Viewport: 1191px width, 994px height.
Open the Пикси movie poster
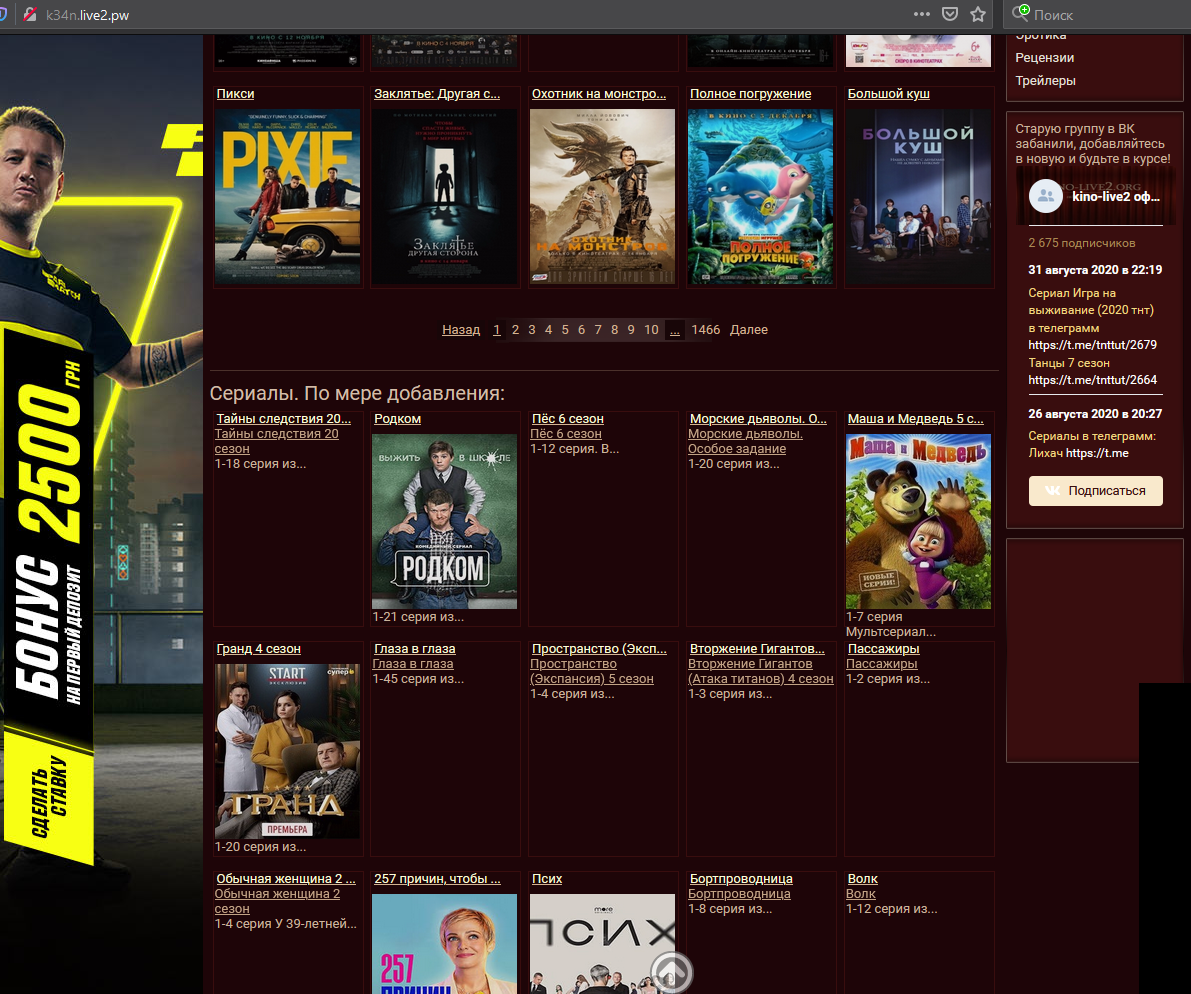(287, 197)
